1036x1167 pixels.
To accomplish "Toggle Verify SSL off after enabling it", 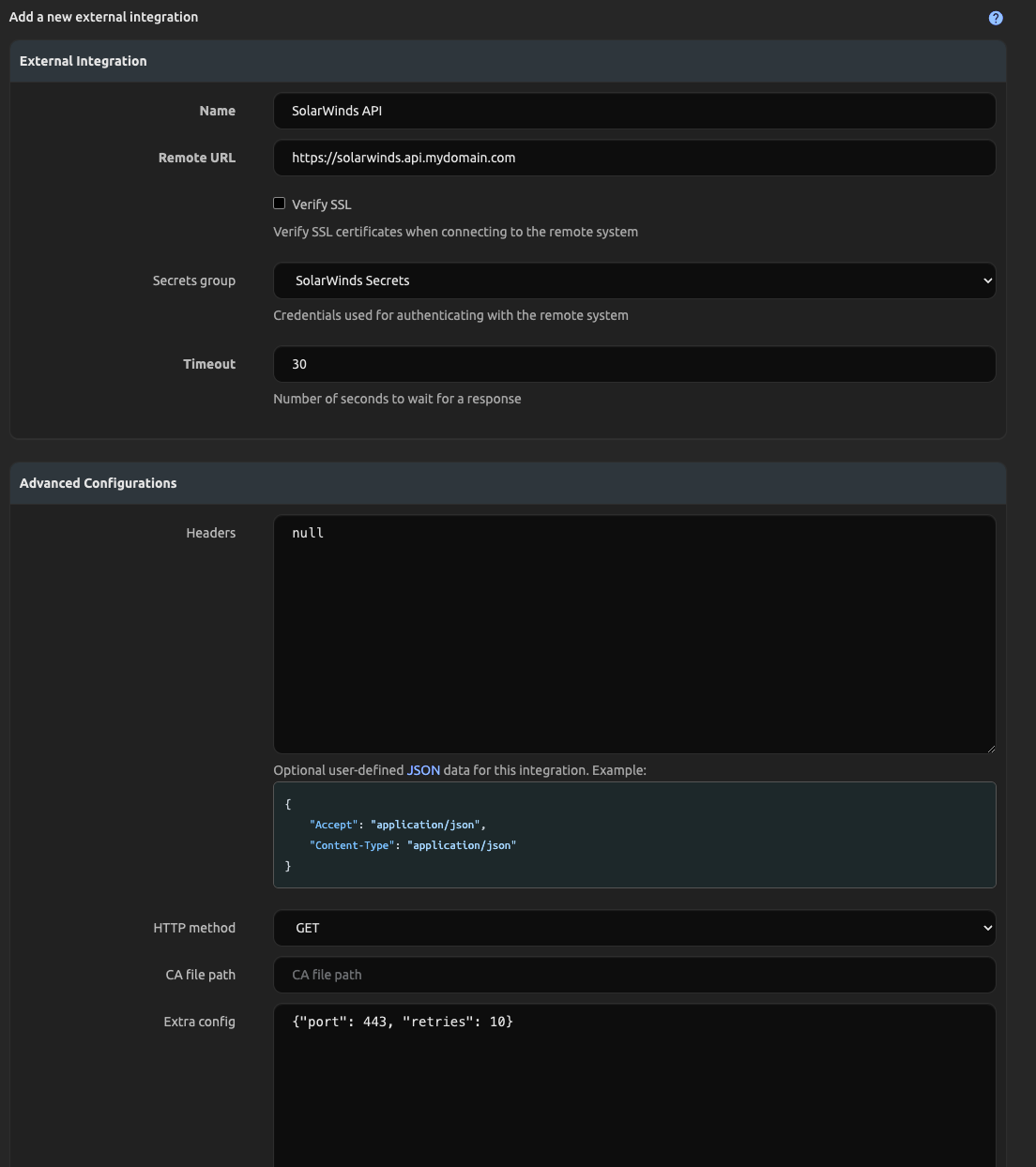I will pyautogui.click(x=279, y=203).
